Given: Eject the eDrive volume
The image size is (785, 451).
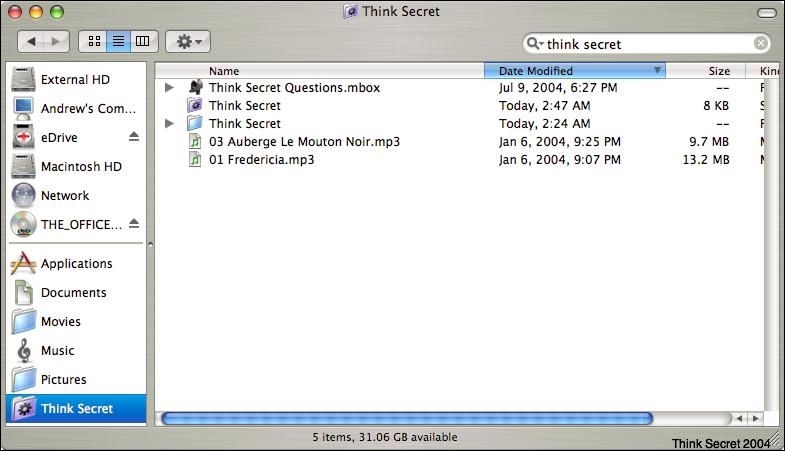Looking at the screenshot, I should 134,136.
